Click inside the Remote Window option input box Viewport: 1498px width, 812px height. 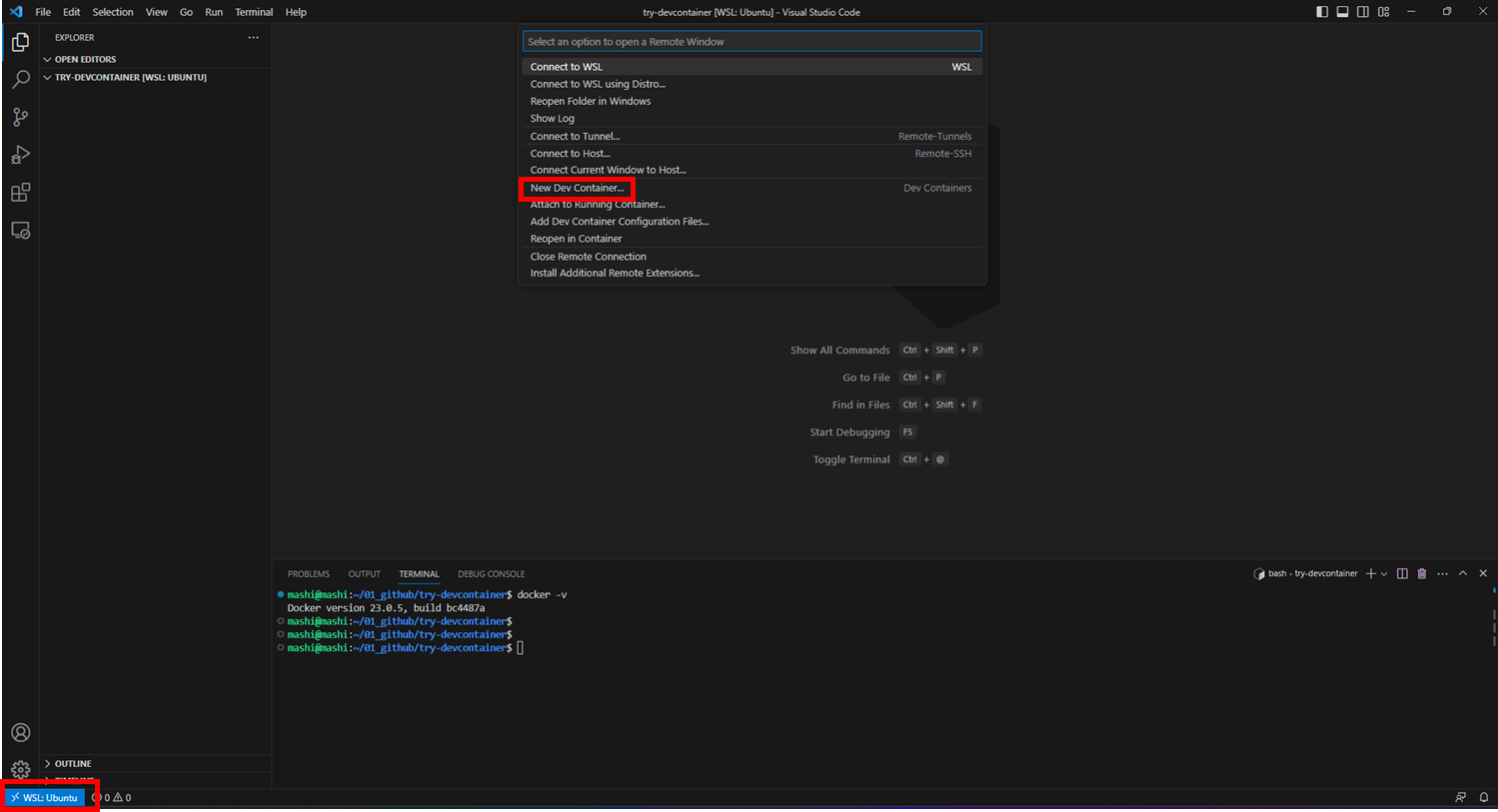750,41
